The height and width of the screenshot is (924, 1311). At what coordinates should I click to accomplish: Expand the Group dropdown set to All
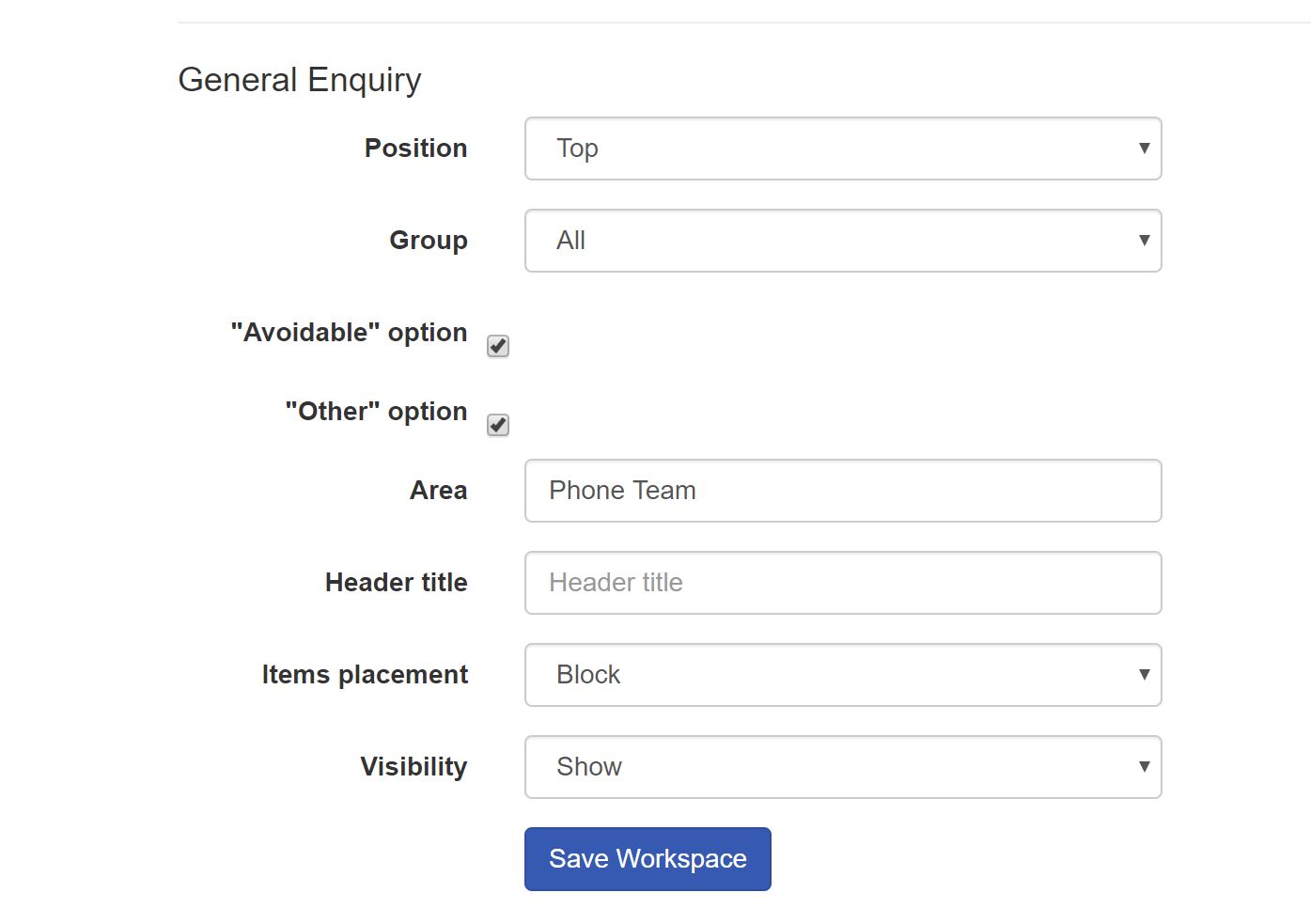click(x=841, y=241)
